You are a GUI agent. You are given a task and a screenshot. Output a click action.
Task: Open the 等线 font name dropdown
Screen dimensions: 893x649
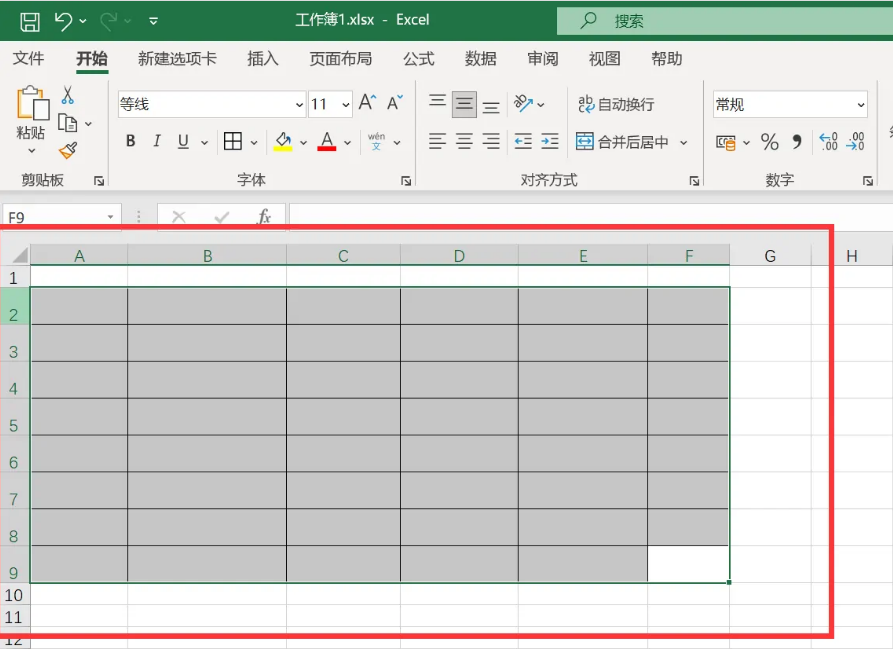click(x=299, y=105)
